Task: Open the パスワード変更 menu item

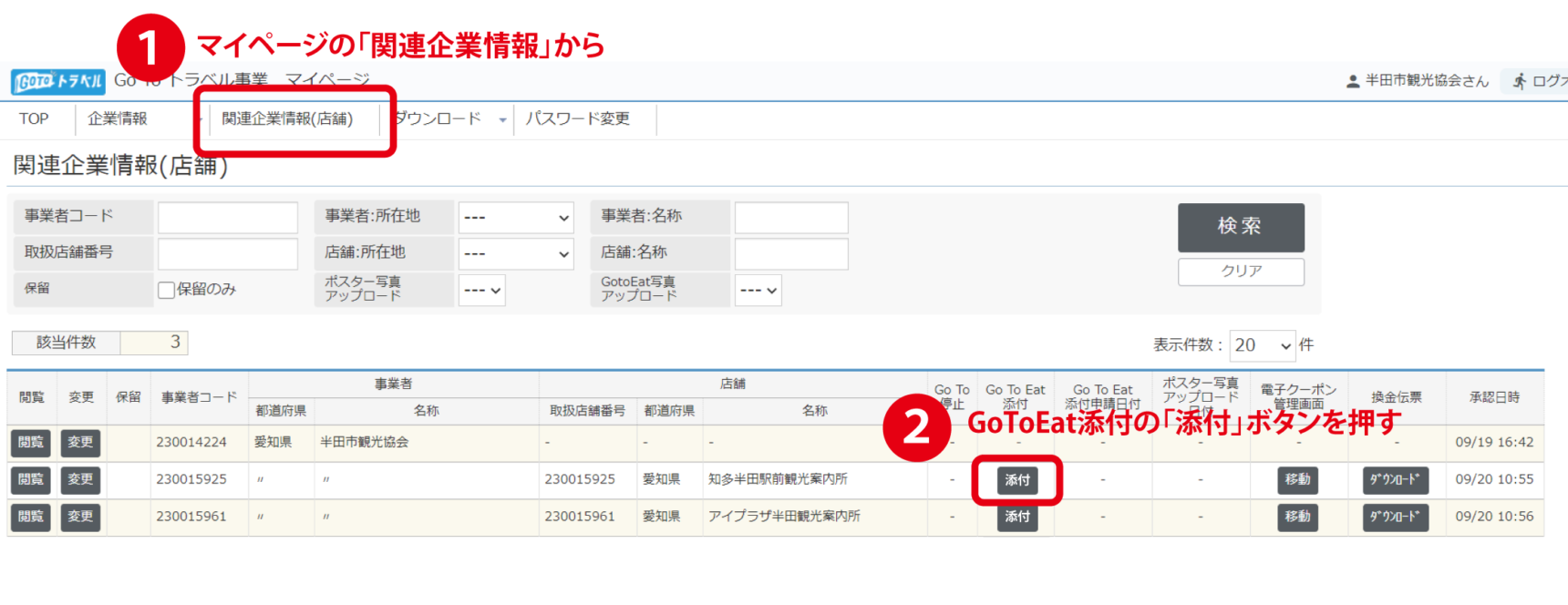Action: [x=577, y=119]
